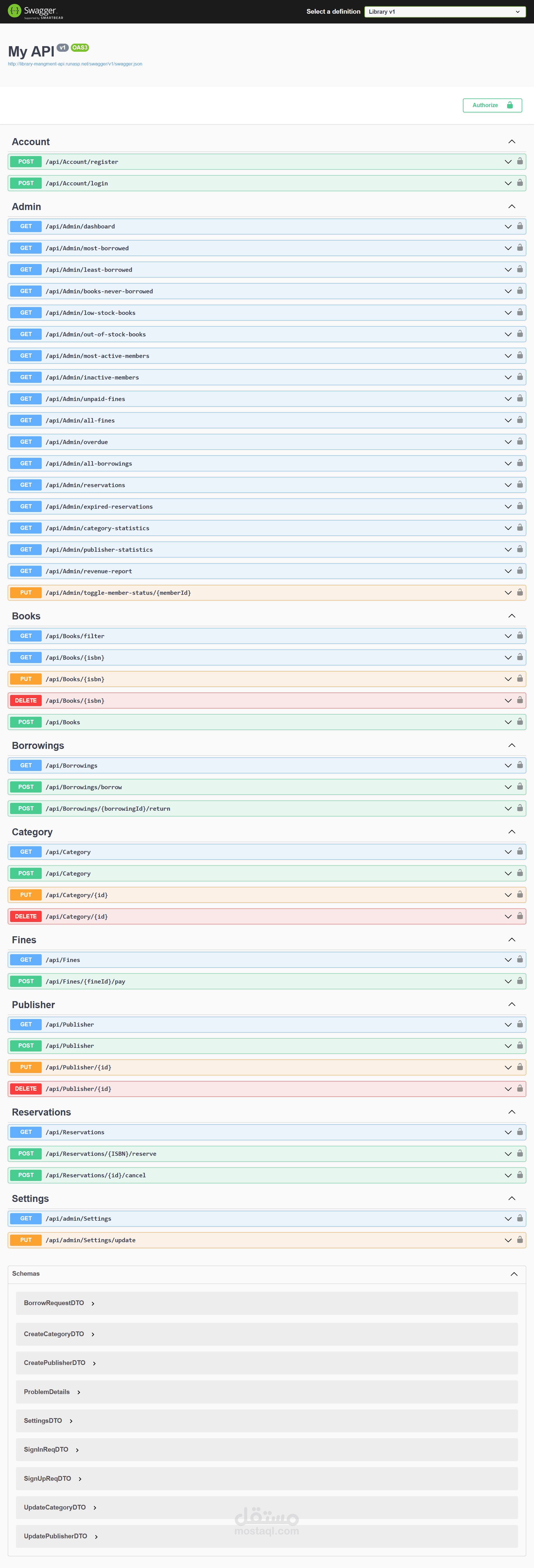Click the lock icon on GET /api/Admin/dashboard
The image size is (534, 1568).
pos(519,226)
